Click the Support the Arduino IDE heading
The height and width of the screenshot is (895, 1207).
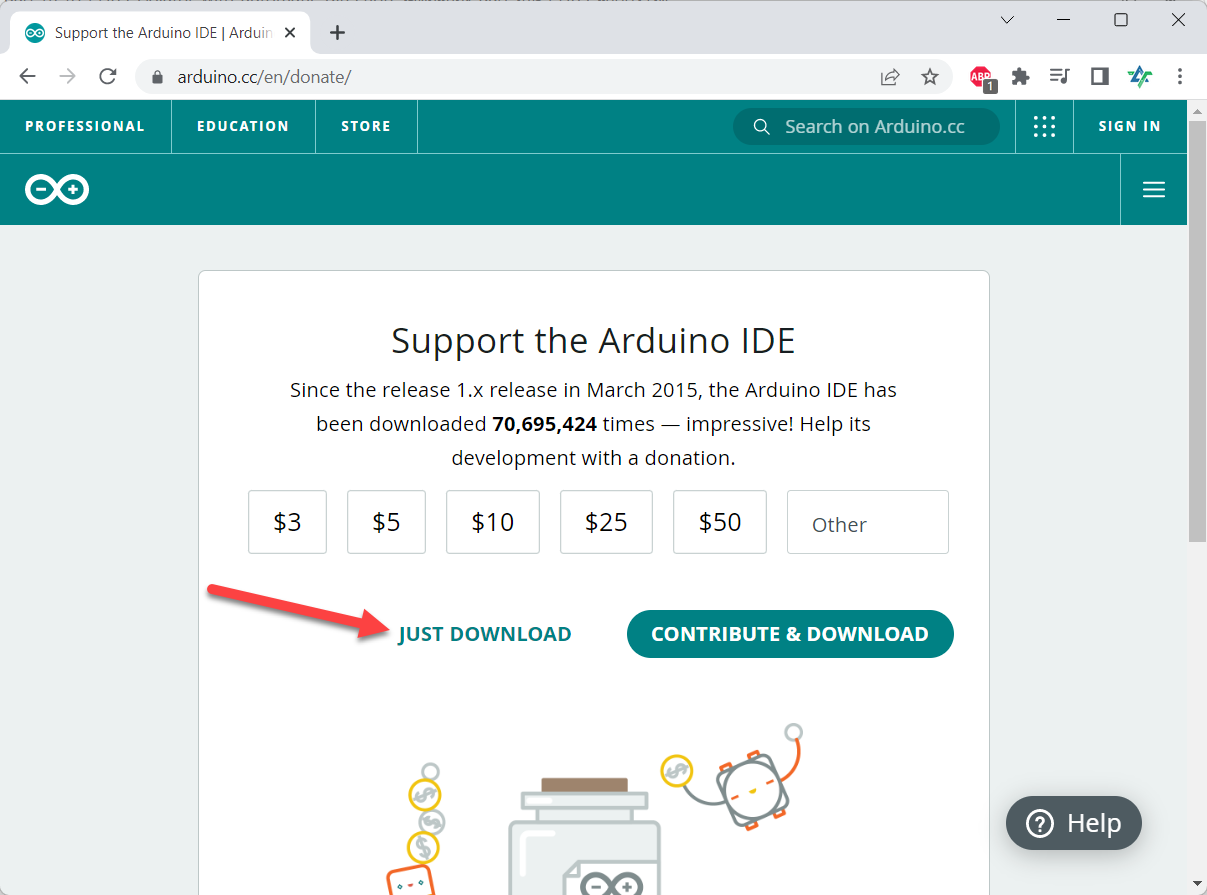(x=593, y=341)
